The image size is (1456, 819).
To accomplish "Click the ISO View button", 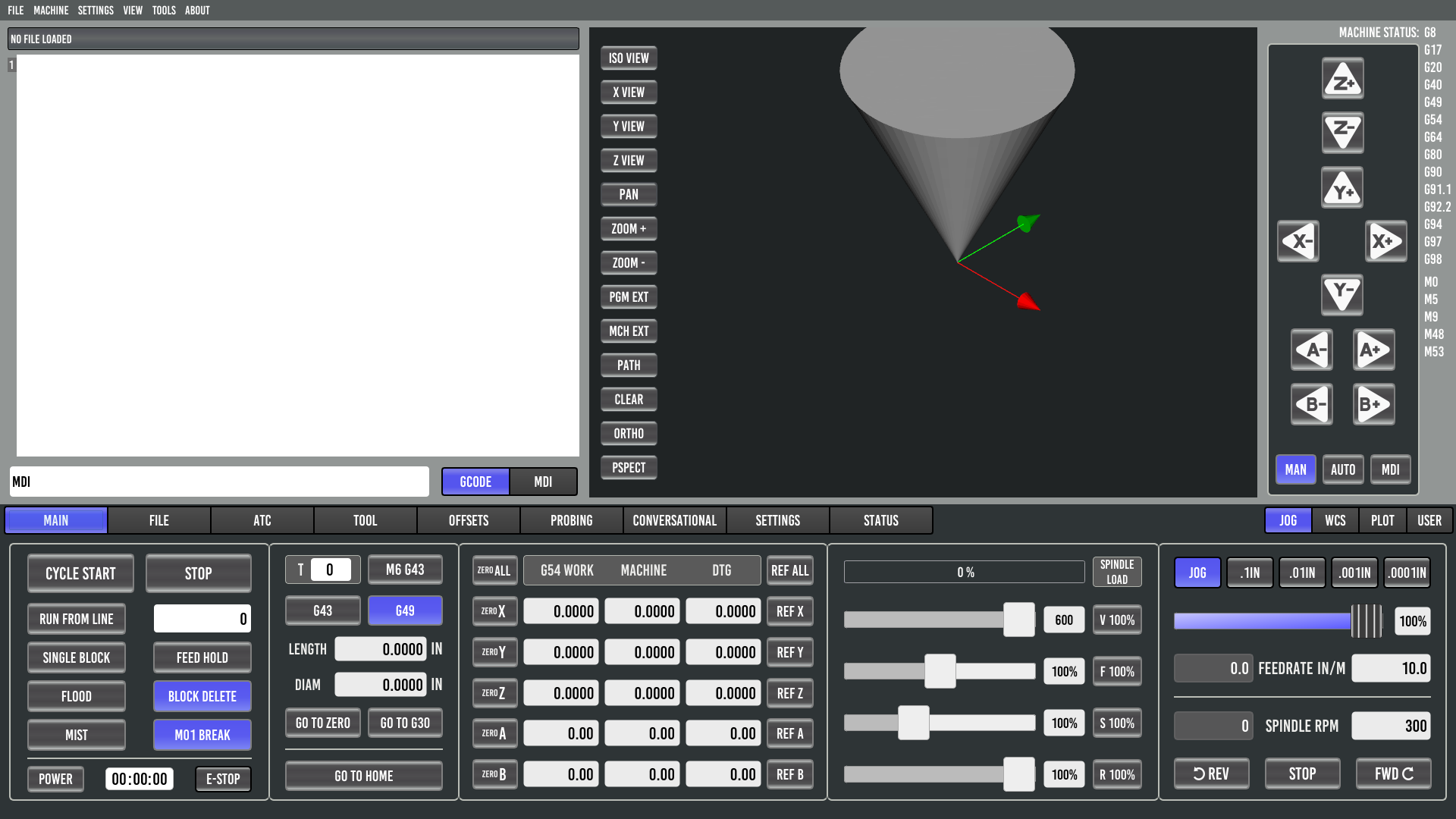I will (x=628, y=58).
